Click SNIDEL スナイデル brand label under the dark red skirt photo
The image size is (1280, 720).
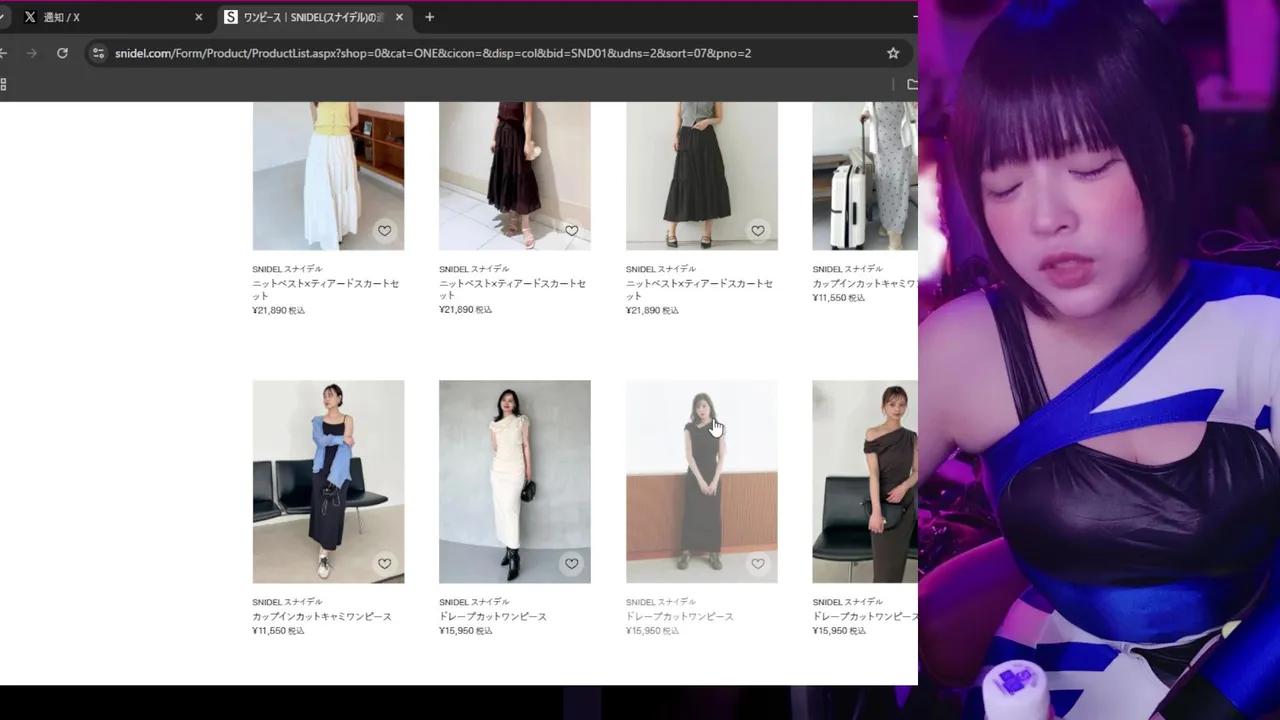pyautogui.click(x=474, y=269)
